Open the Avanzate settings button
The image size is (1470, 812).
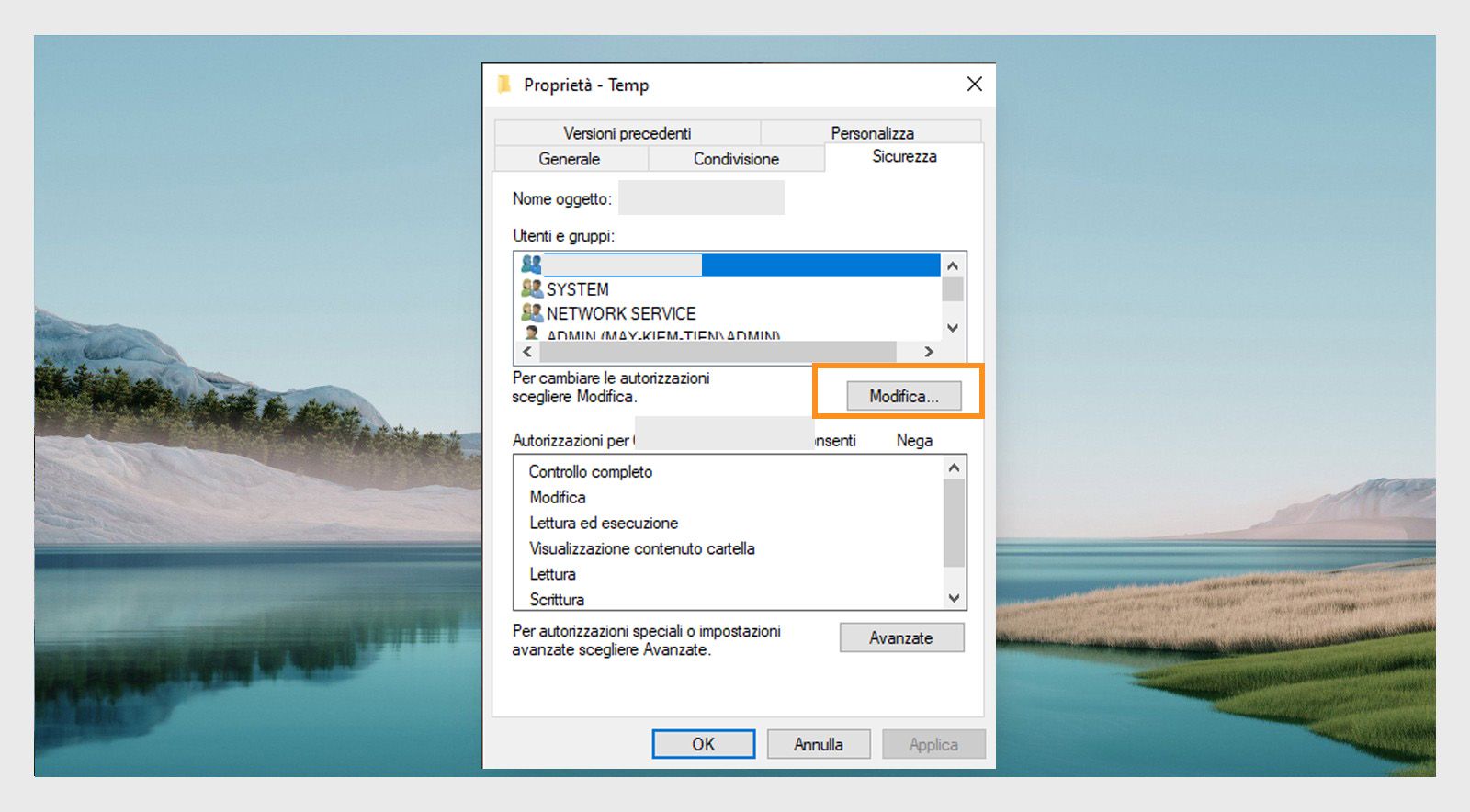click(901, 637)
